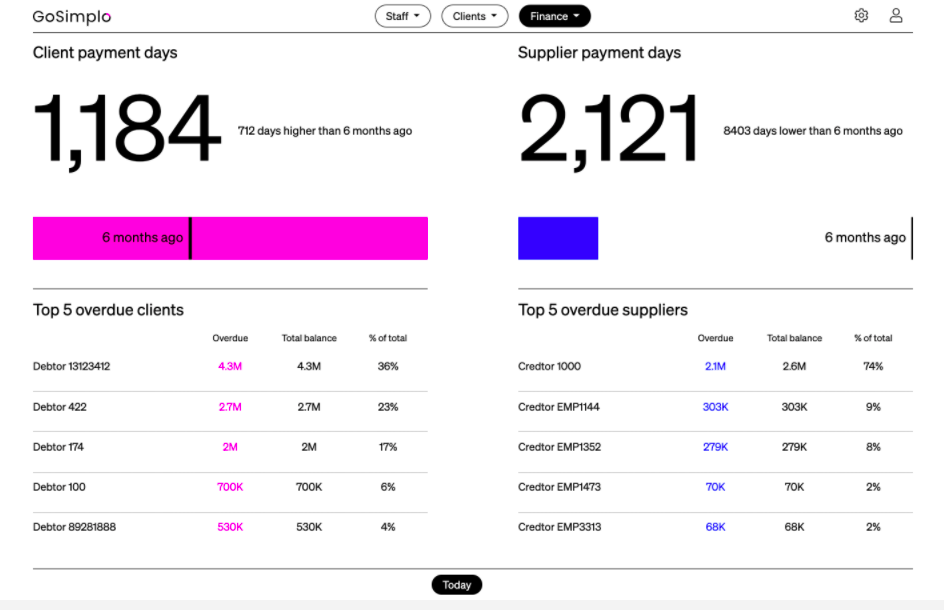This screenshot has height=610, width=944.
Task: Open Credtor EMP1352 row
Action: click(715, 447)
